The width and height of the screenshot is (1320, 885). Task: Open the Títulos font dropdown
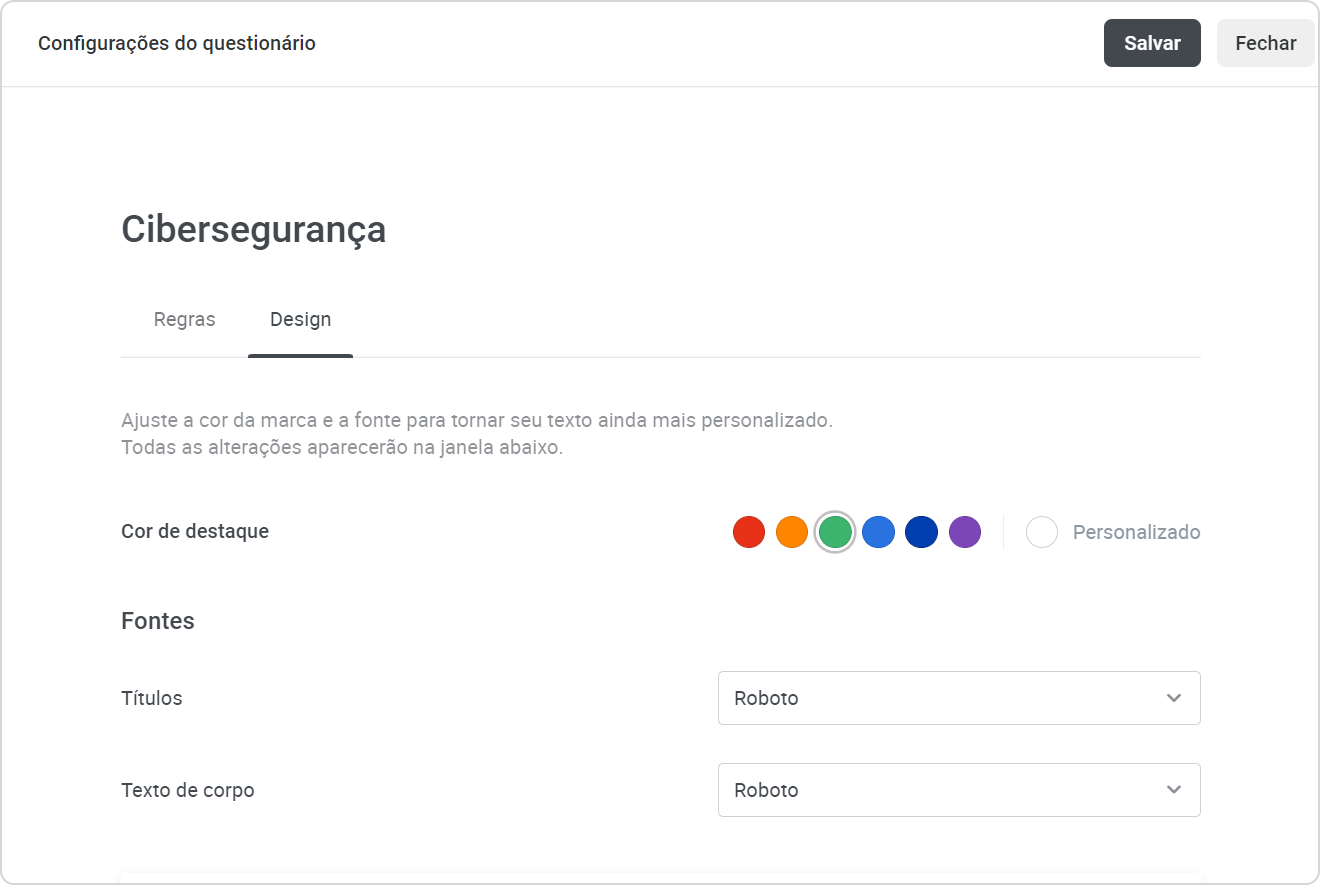coord(958,698)
